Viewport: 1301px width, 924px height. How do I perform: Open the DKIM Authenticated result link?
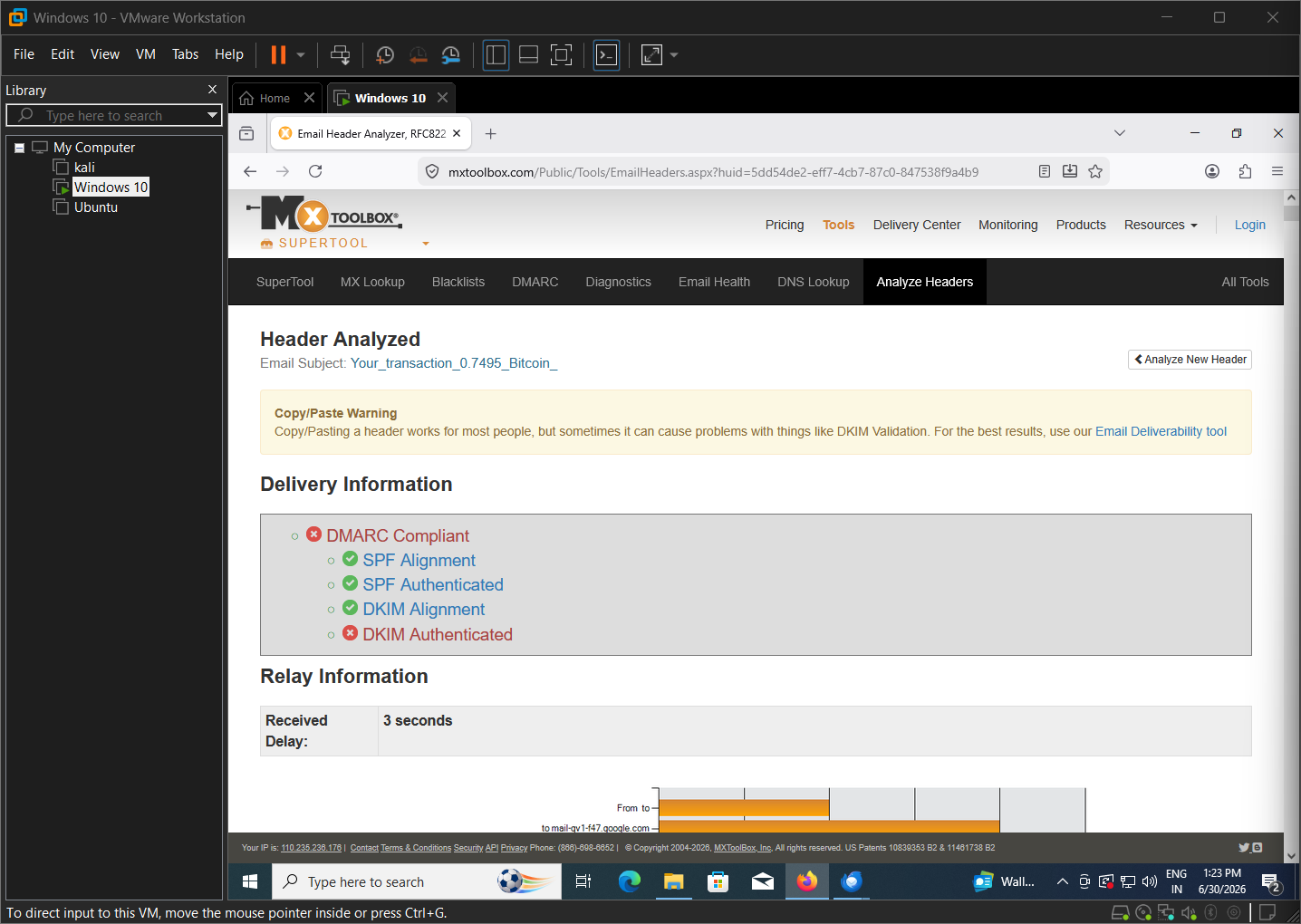tap(438, 634)
